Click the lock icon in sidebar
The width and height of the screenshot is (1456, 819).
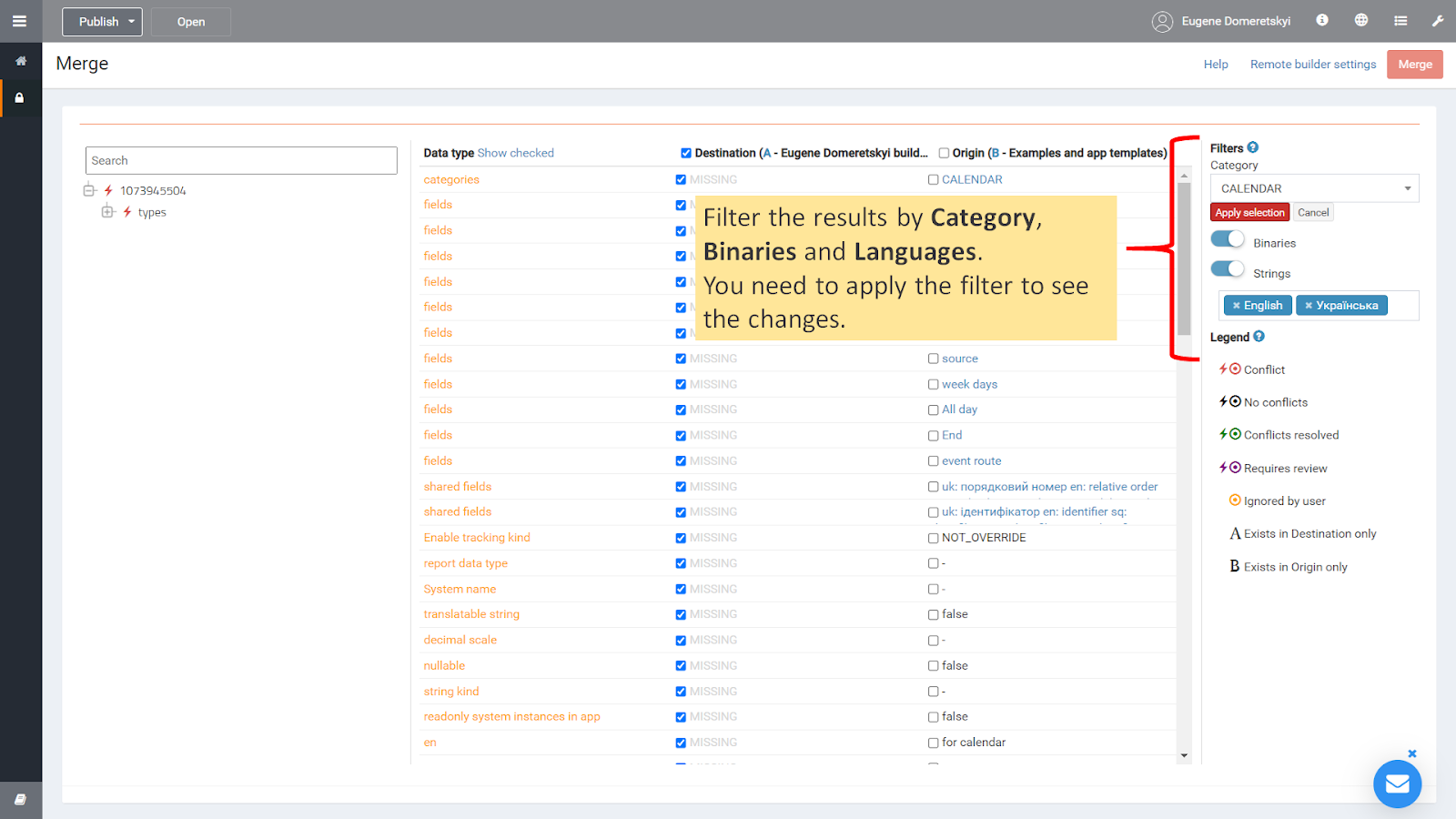20,97
